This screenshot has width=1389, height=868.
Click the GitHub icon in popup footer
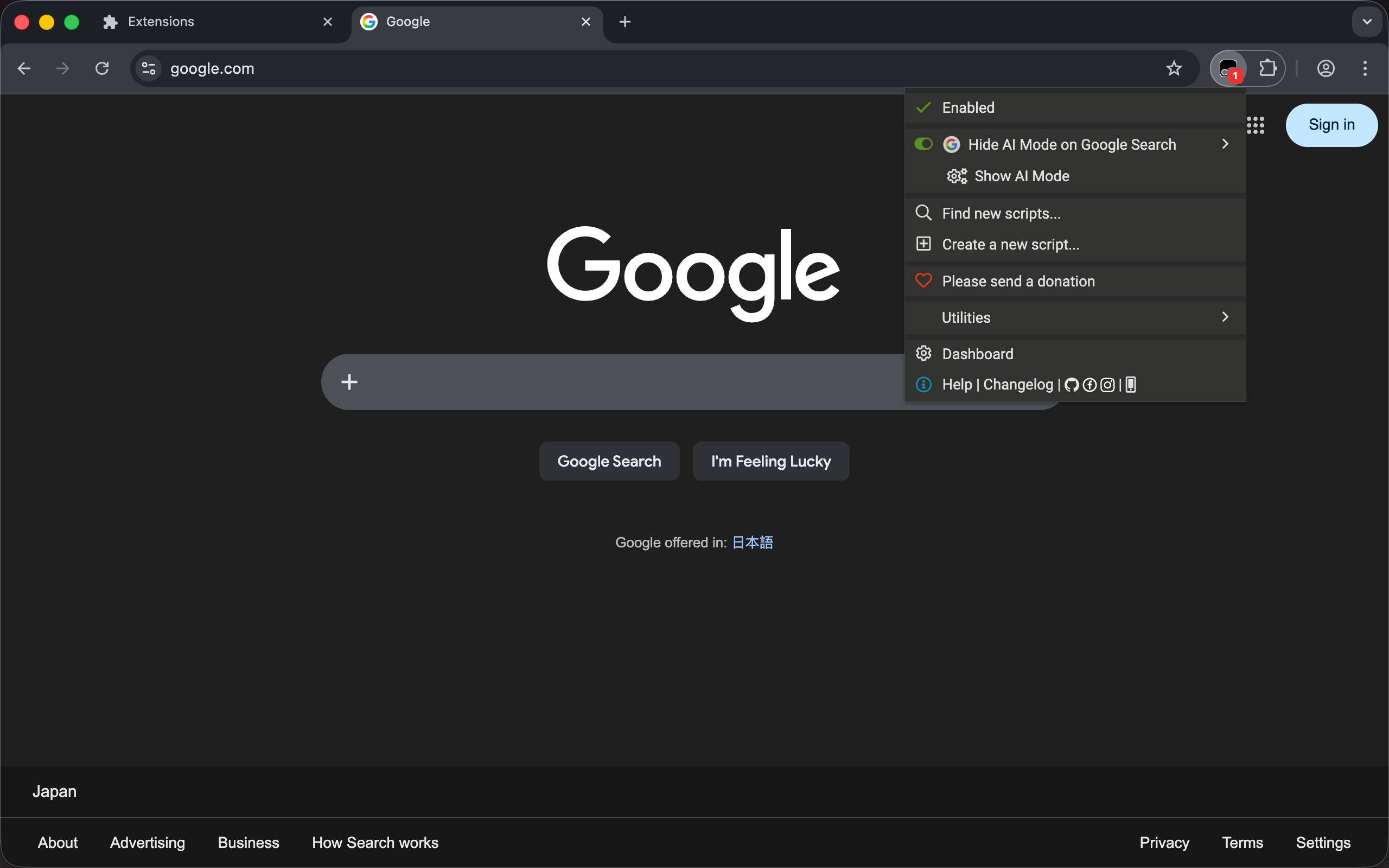coord(1072,385)
